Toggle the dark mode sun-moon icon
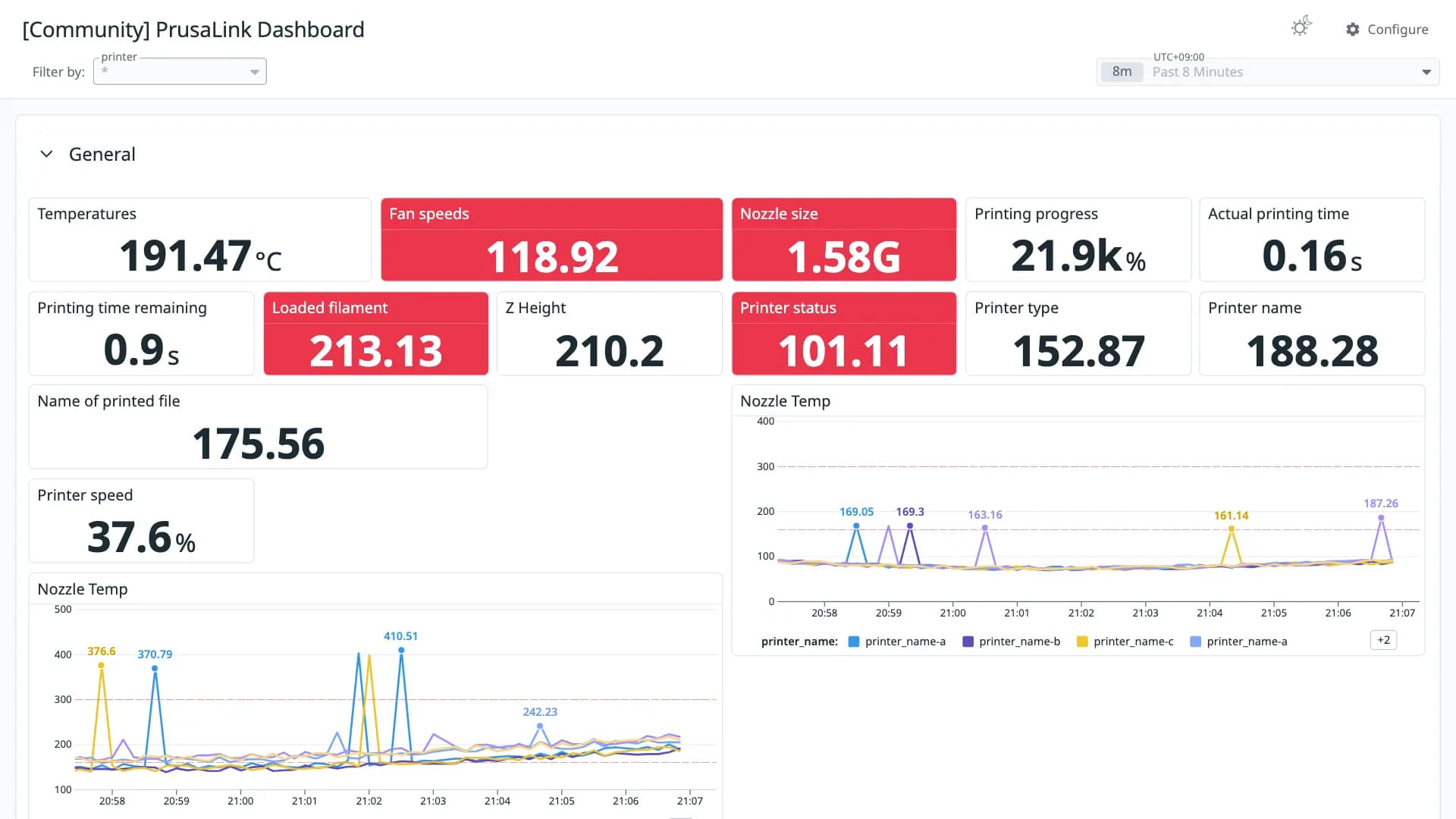This screenshot has width=1456, height=819. tap(1301, 27)
